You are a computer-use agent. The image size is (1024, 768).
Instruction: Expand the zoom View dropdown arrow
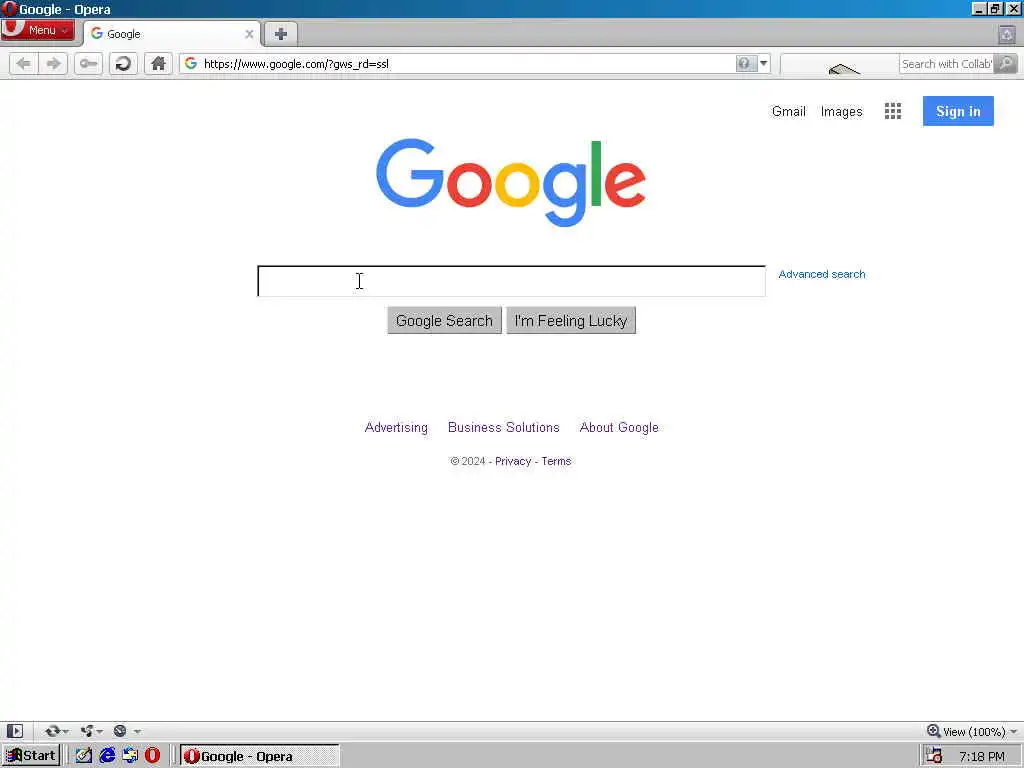(x=1014, y=731)
